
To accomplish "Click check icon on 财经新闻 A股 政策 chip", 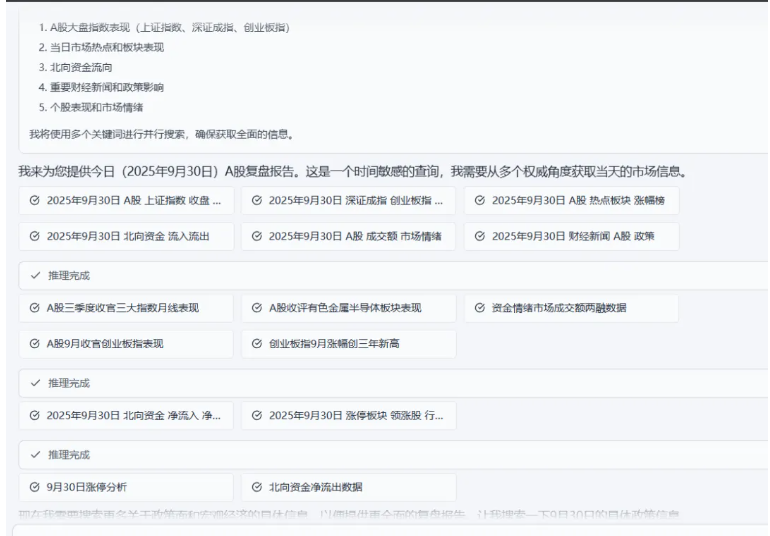I will pyautogui.click(x=480, y=236).
